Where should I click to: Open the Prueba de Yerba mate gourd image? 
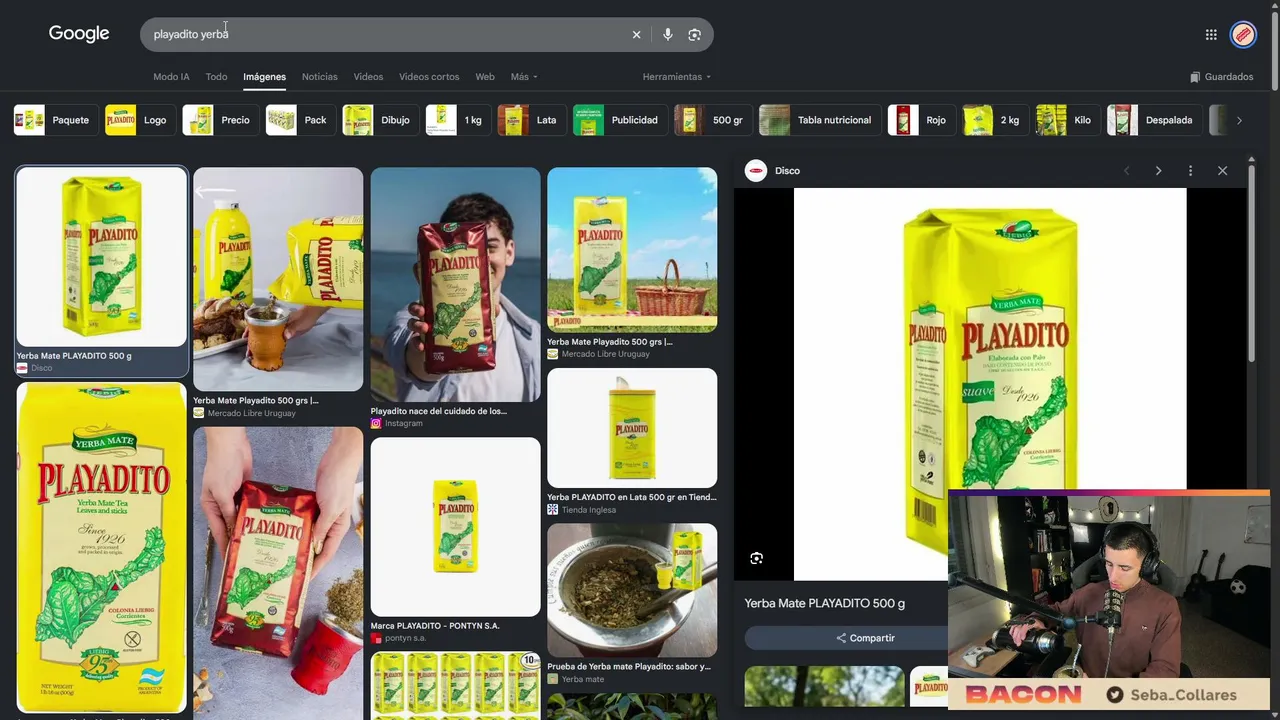632,590
